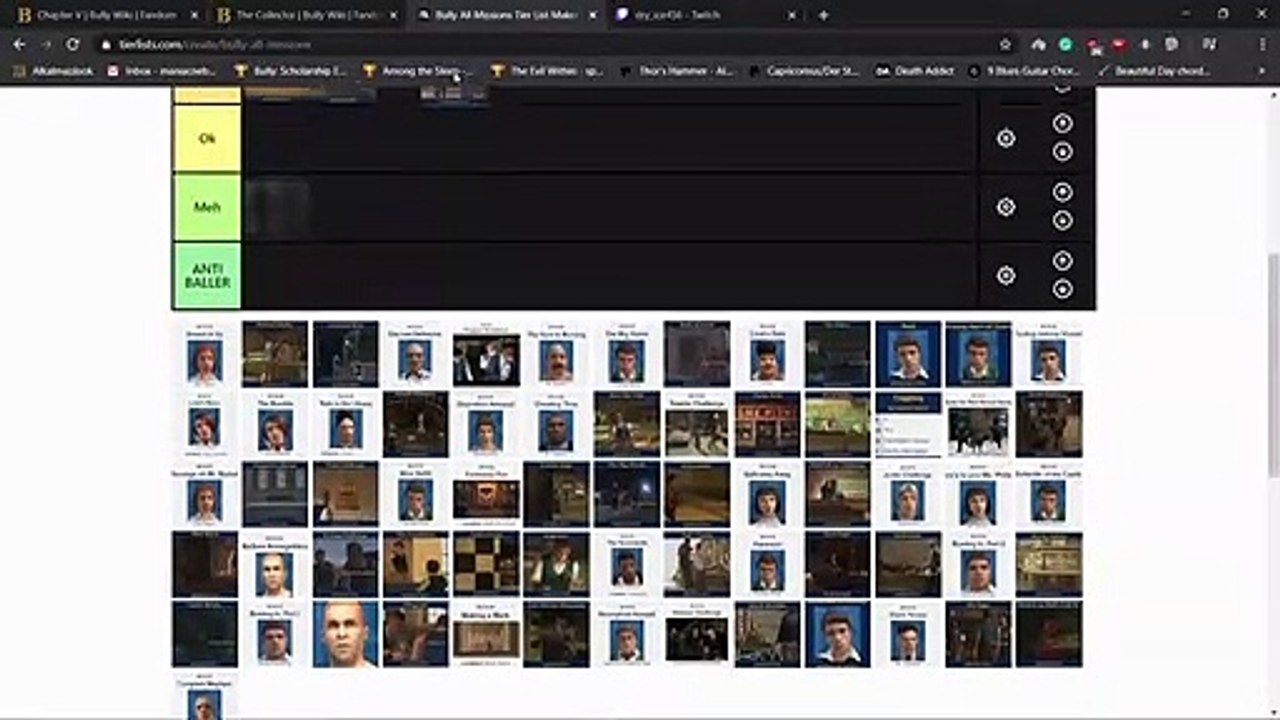This screenshot has height=720, width=1280.
Task: Open settings gear for the Meh tier
Action: click(x=1006, y=206)
